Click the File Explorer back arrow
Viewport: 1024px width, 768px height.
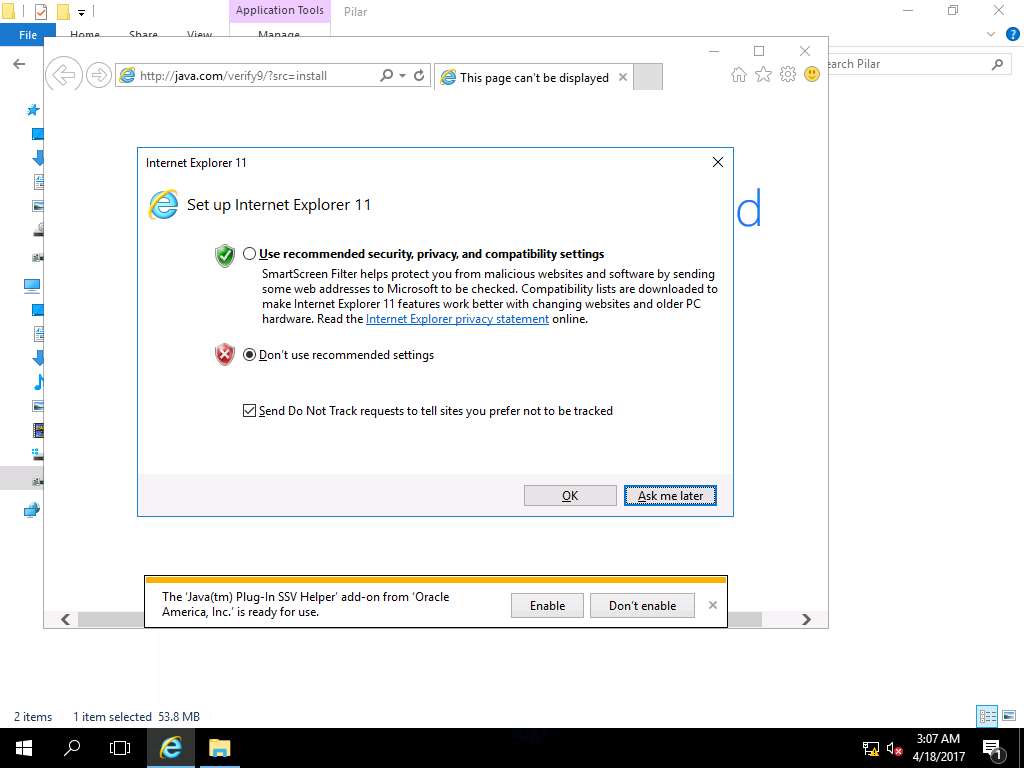pos(19,64)
